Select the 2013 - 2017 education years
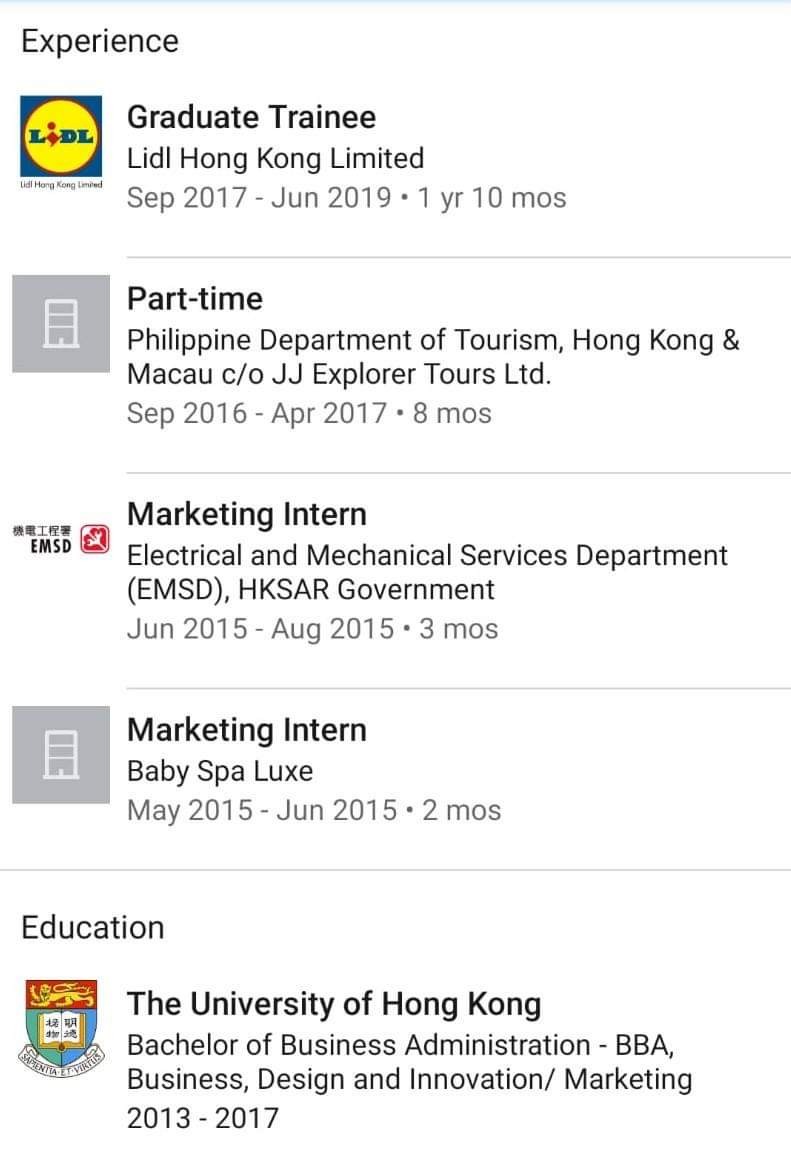This screenshot has height=1151, width=791. point(202,1117)
